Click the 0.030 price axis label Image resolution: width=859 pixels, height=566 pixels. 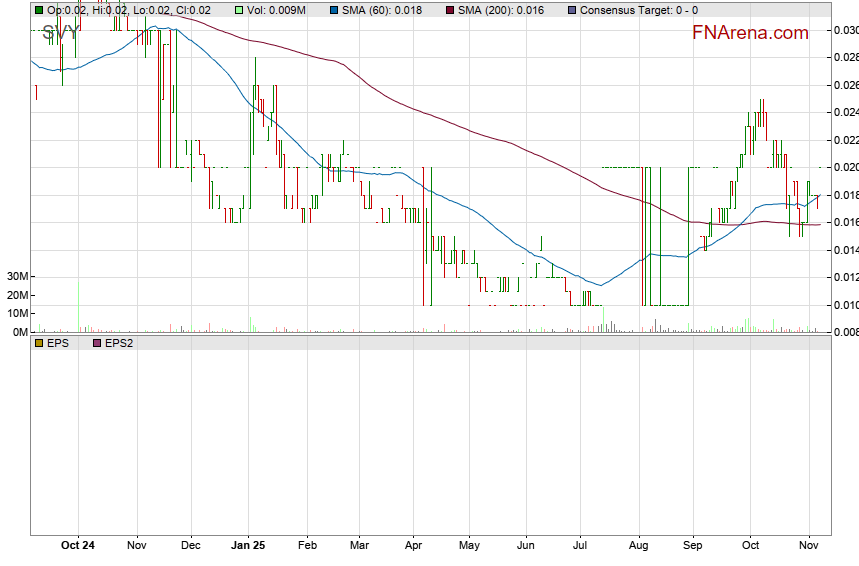pos(845,30)
